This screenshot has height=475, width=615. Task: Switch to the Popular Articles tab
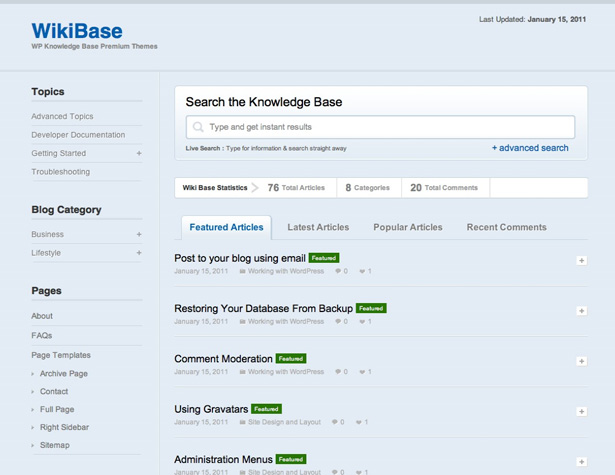coord(408,227)
